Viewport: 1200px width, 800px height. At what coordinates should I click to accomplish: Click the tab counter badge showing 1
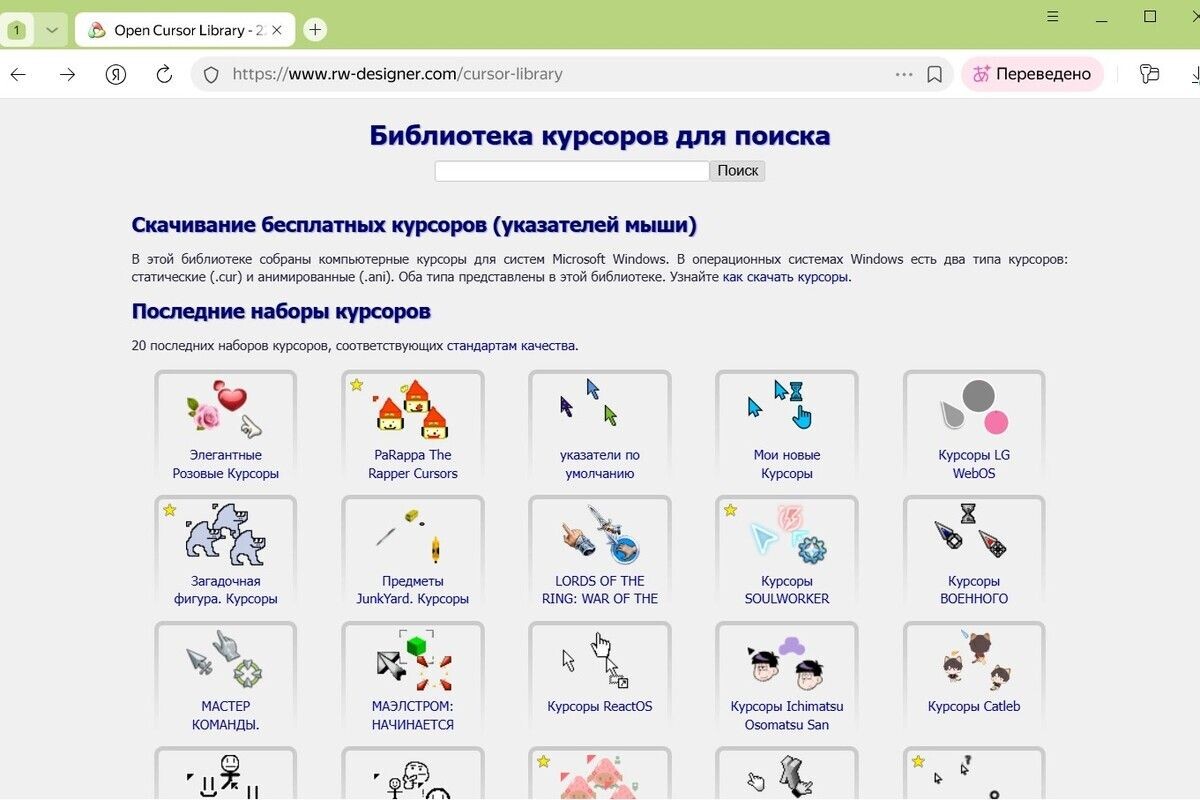(x=16, y=30)
